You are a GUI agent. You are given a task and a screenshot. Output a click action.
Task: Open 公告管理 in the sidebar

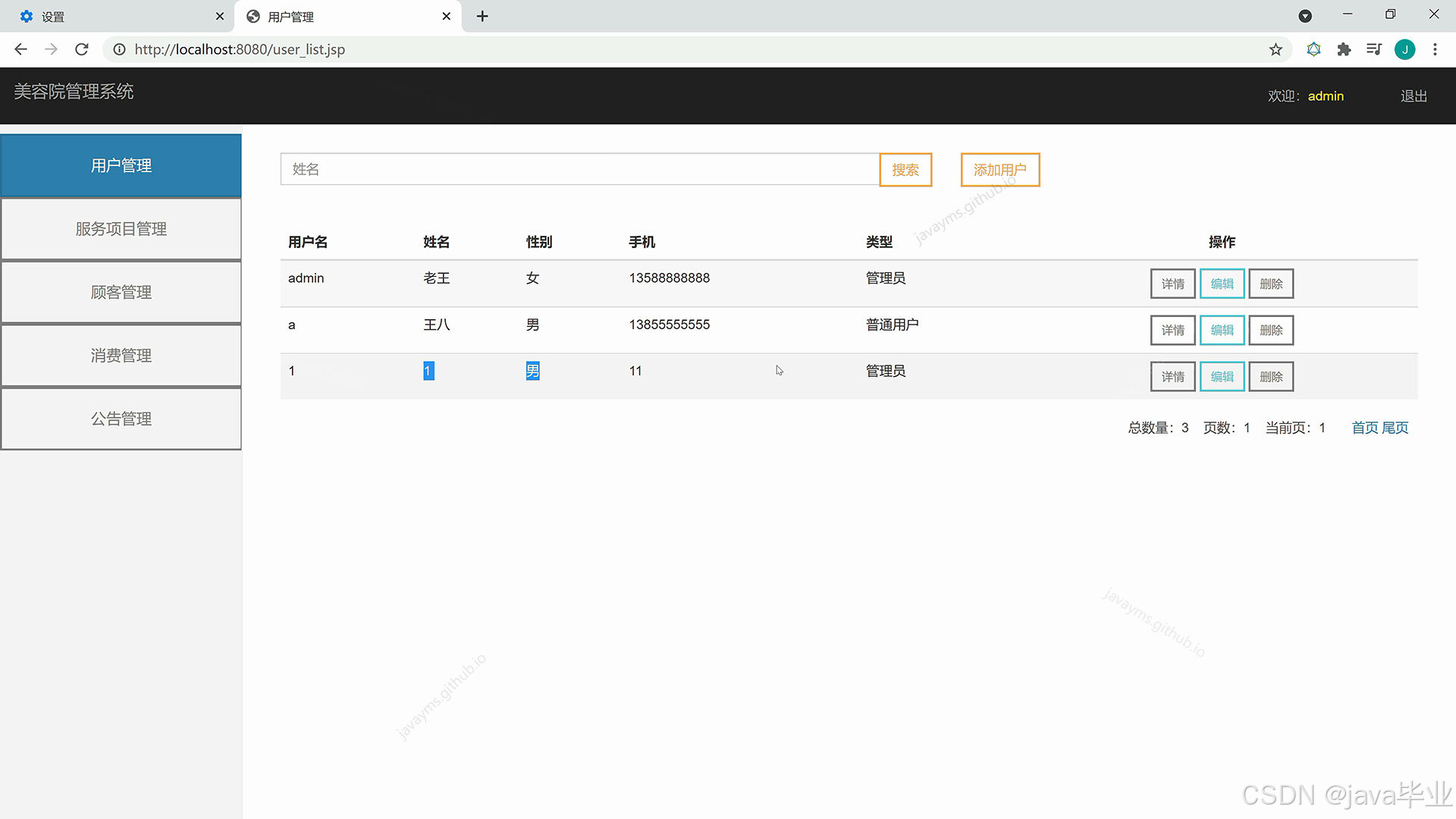click(121, 419)
